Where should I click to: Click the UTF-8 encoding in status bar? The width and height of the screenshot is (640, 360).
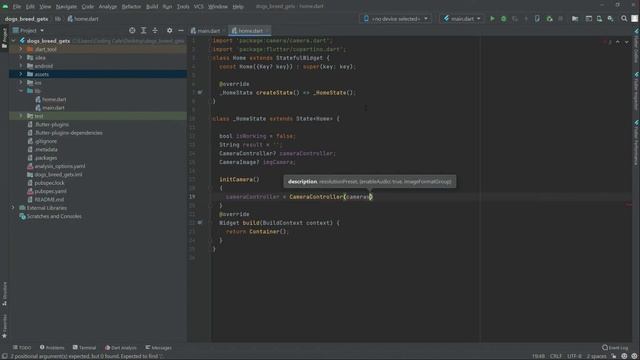point(574,356)
